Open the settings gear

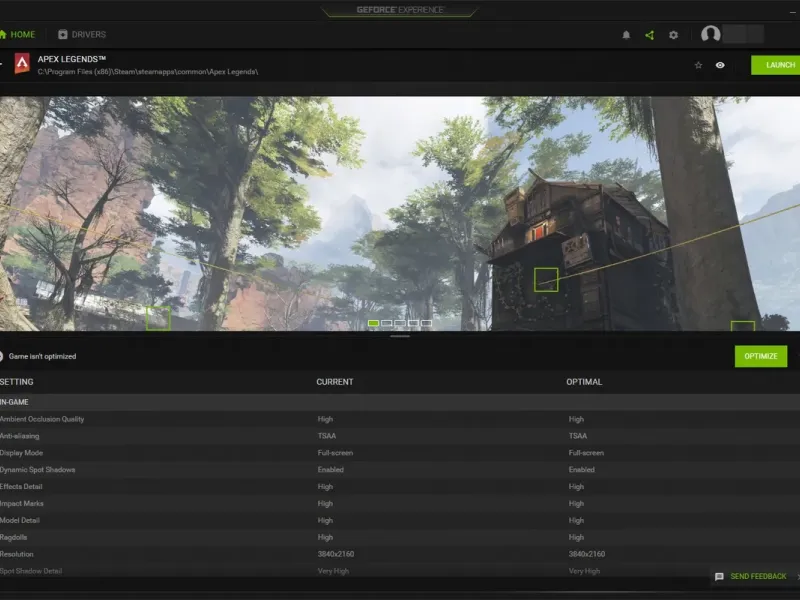pos(673,35)
